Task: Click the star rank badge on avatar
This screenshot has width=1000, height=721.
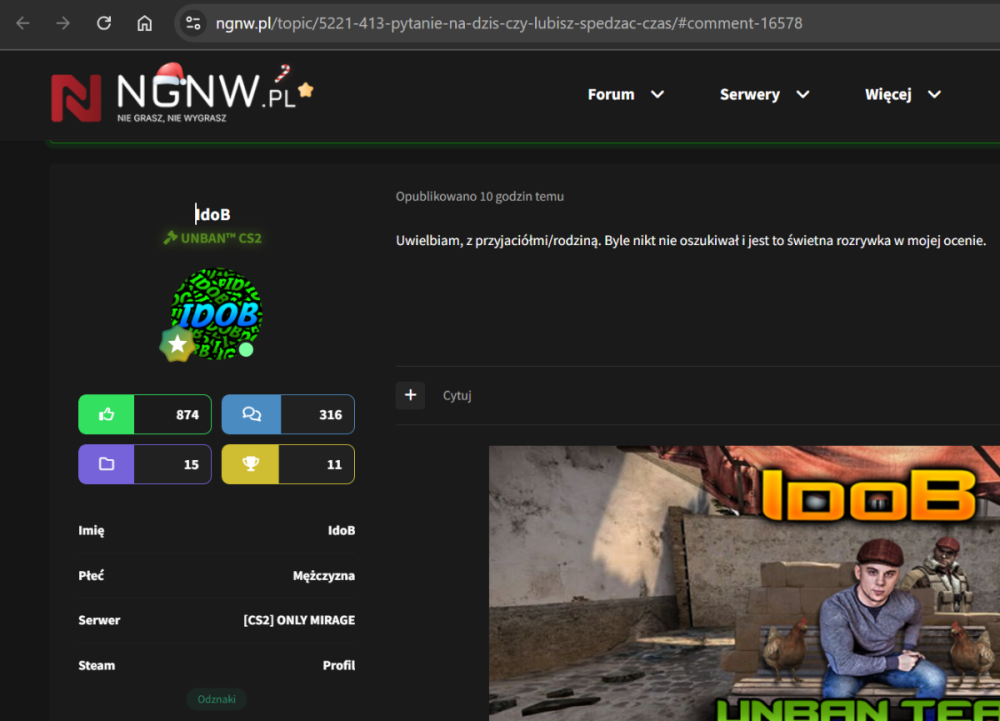Action: (177, 344)
